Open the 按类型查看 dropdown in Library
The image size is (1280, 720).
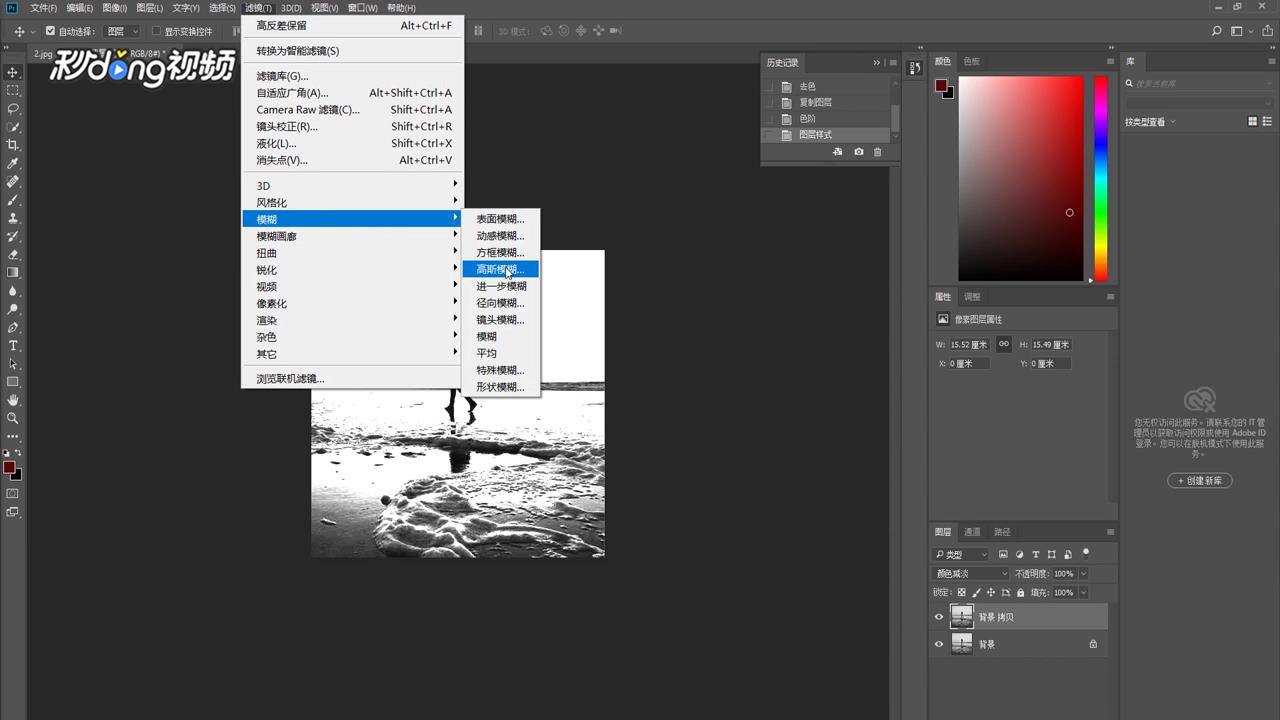(1150, 122)
